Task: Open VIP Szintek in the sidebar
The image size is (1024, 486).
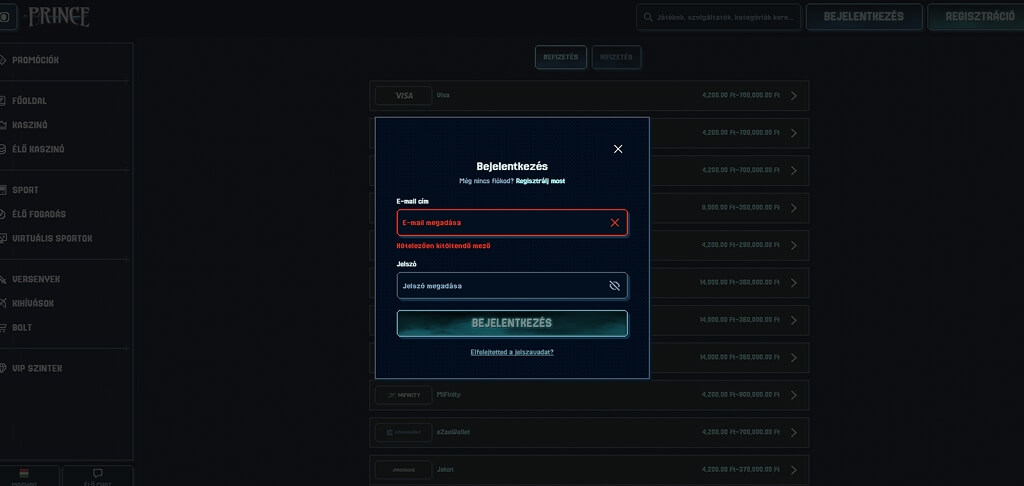Action: [x=37, y=368]
